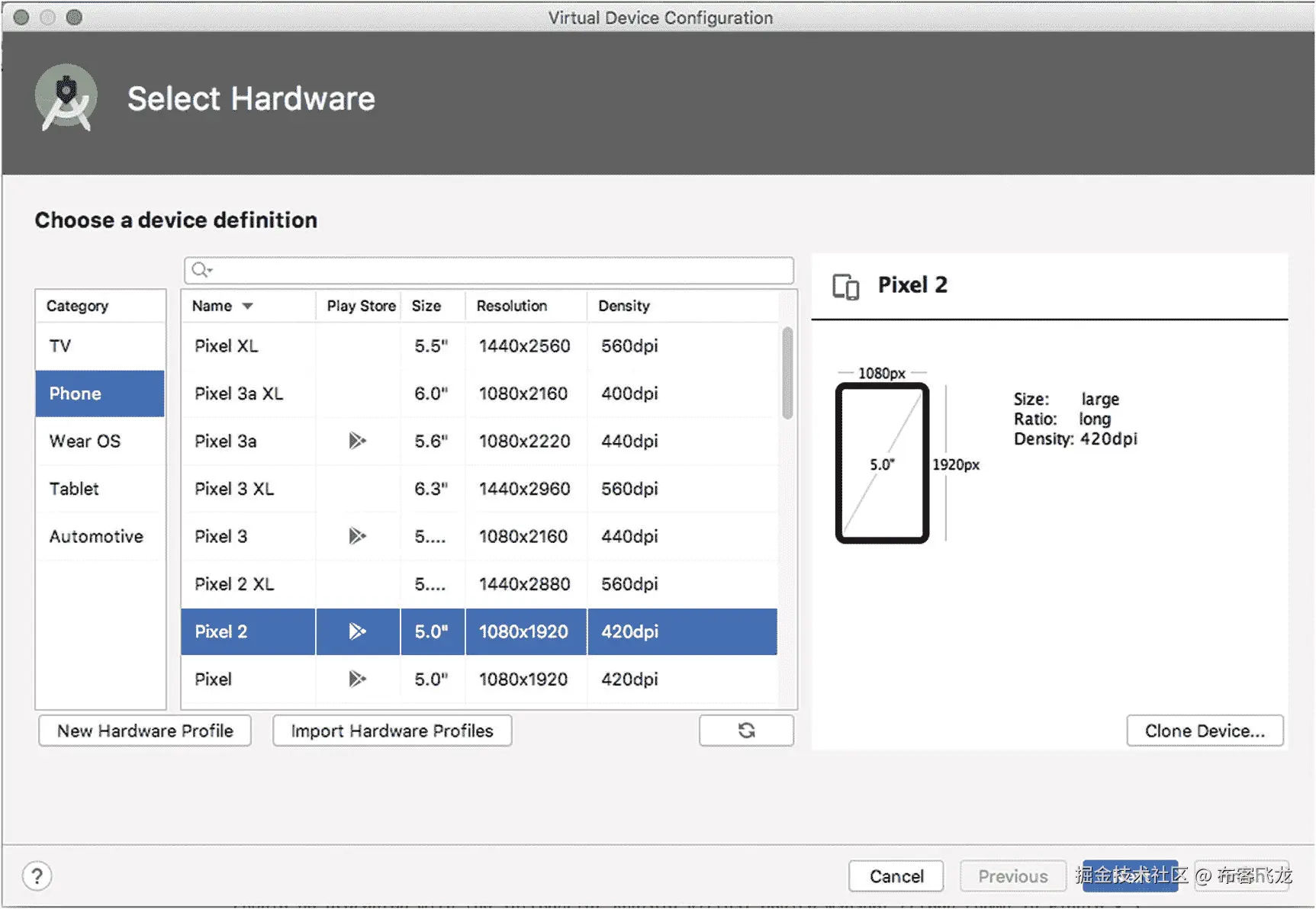Click the Clone Device button
The width and height of the screenshot is (1316, 909).
click(x=1205, y=731)
